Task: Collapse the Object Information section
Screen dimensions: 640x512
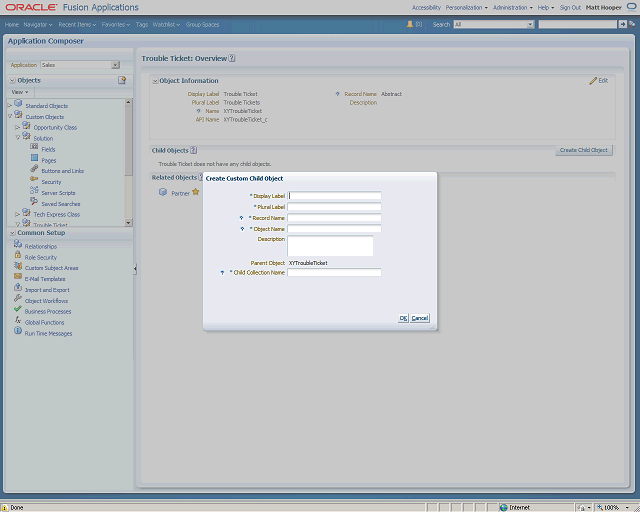Action: (x=155, y=81)
